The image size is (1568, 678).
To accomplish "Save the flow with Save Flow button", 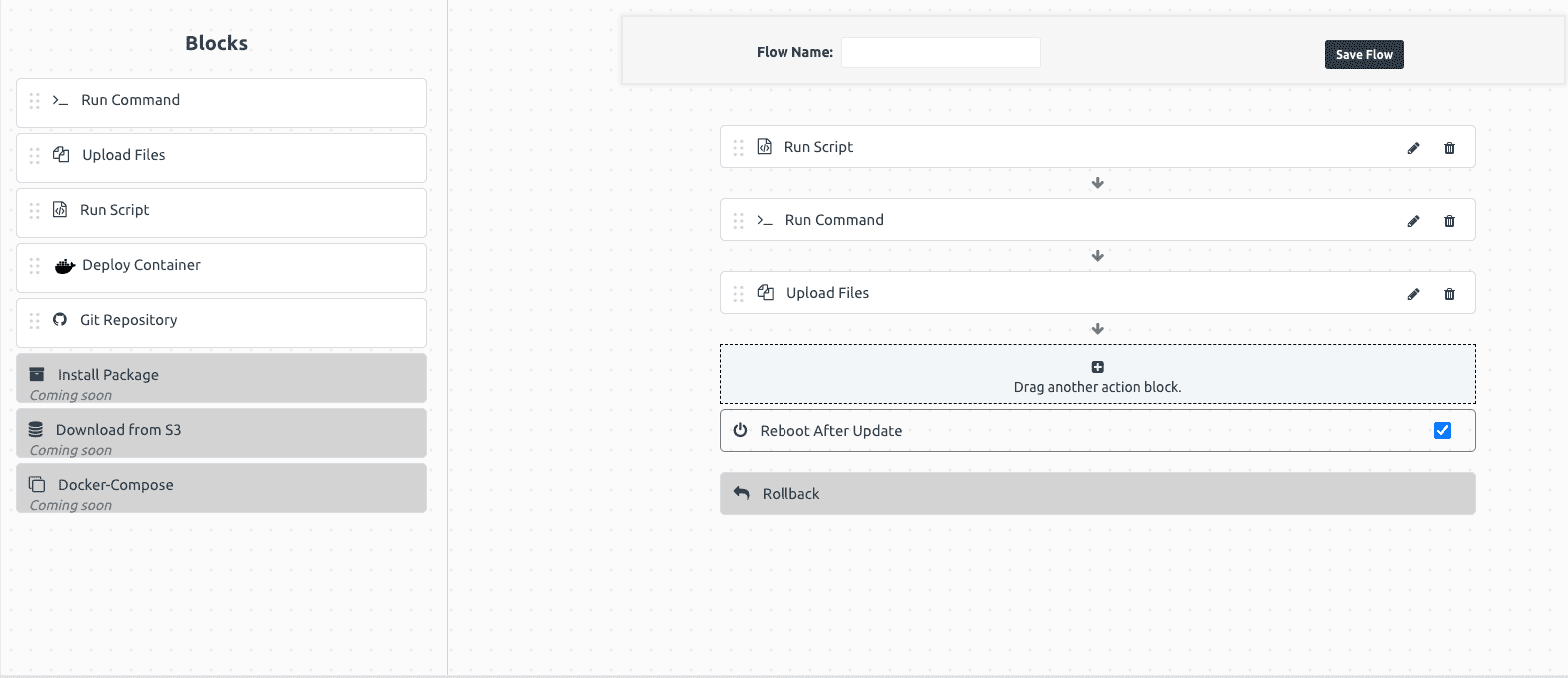I will tap(1364, 55).
